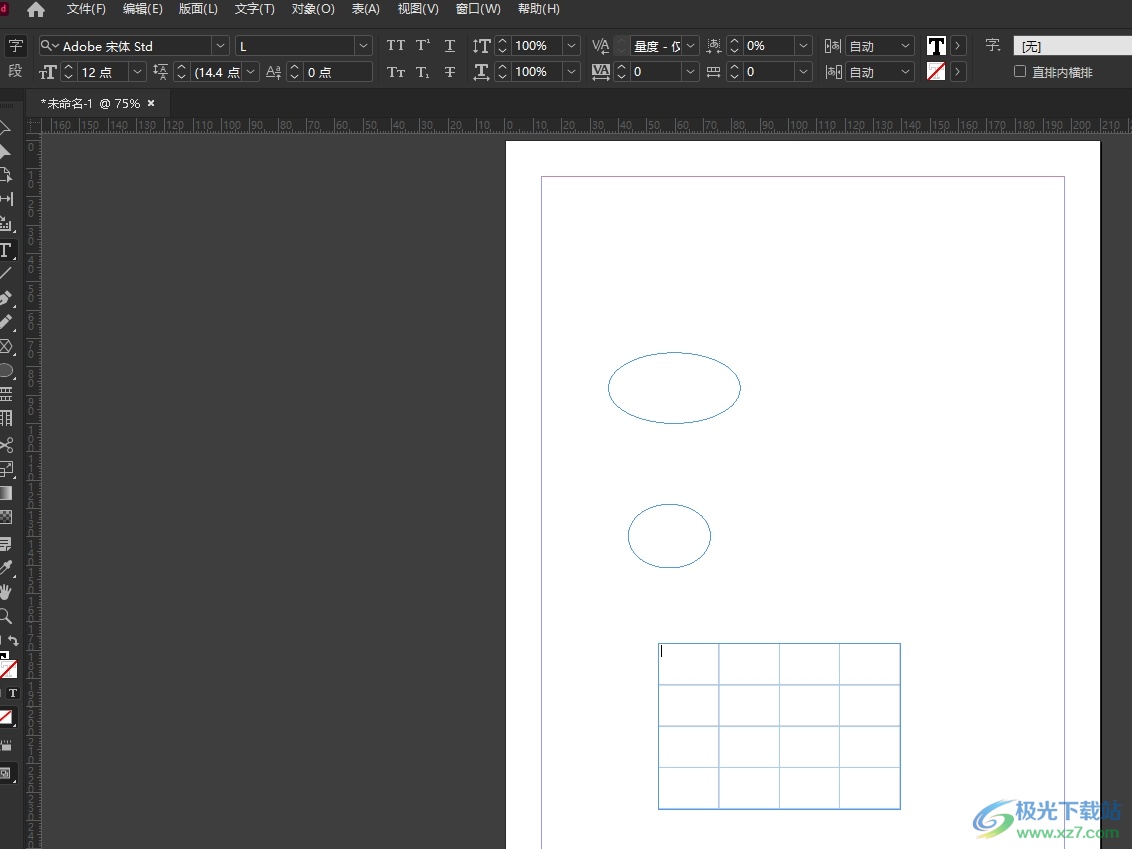Viewport: 1132px width, 849px height.
Task: Select the Type tool in the toolbox
Action: click(6, 250)
